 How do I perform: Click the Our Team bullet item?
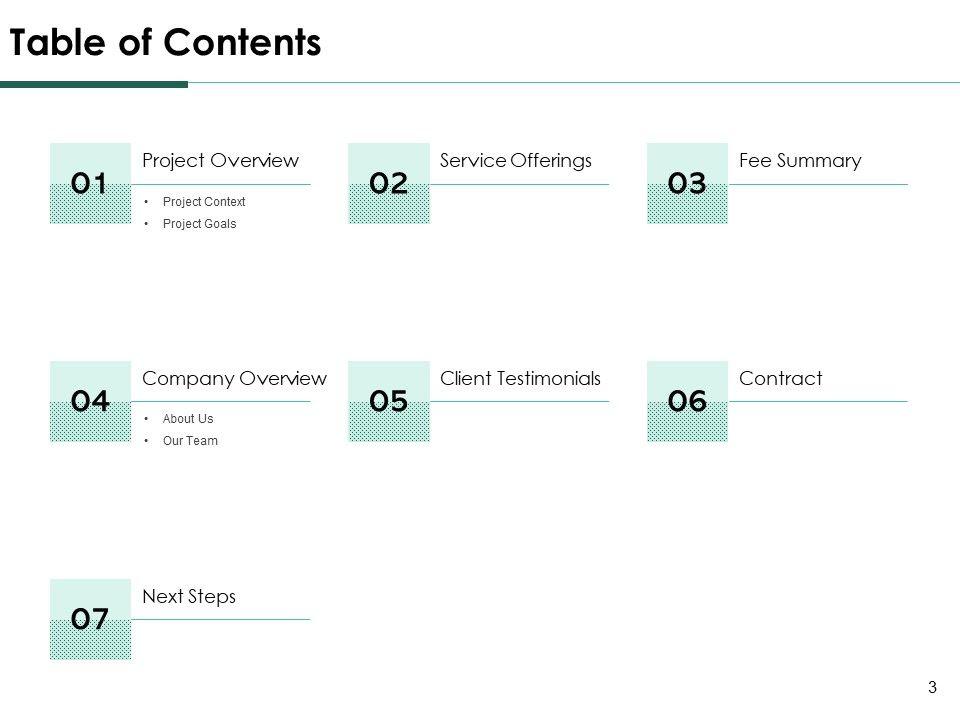click(189, 441)
